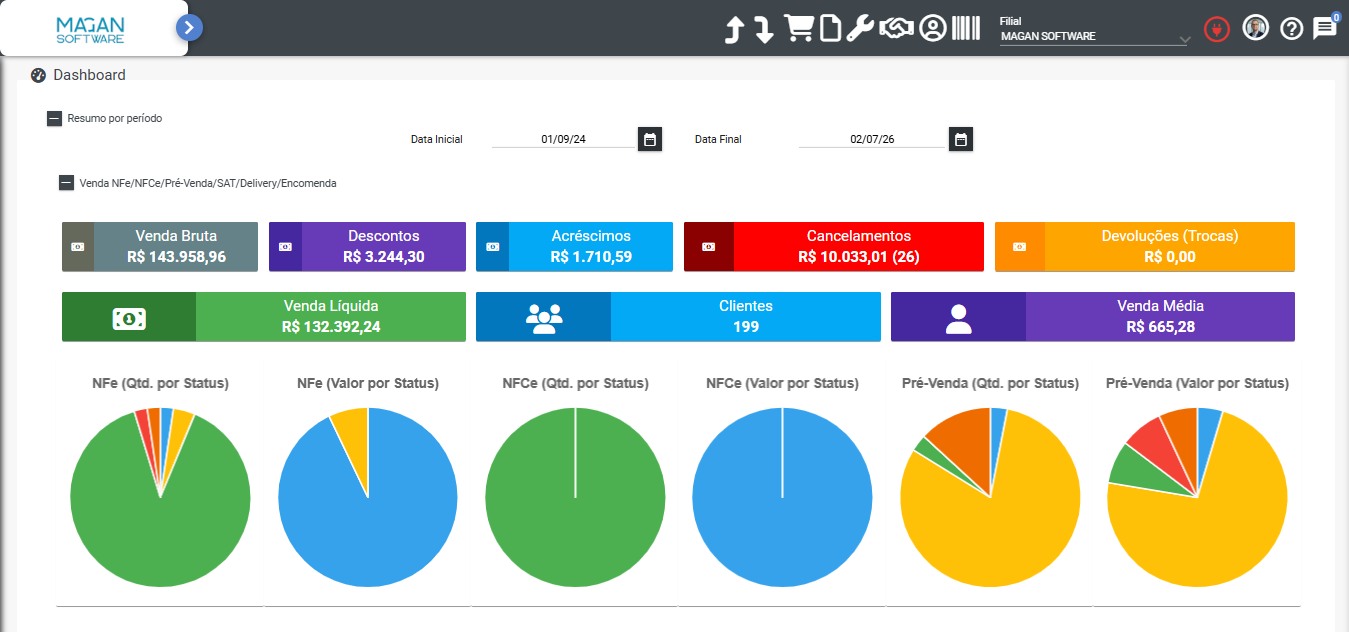
Task: Expand the sidebar with the blue arrow button
Action: click(190, 28)
